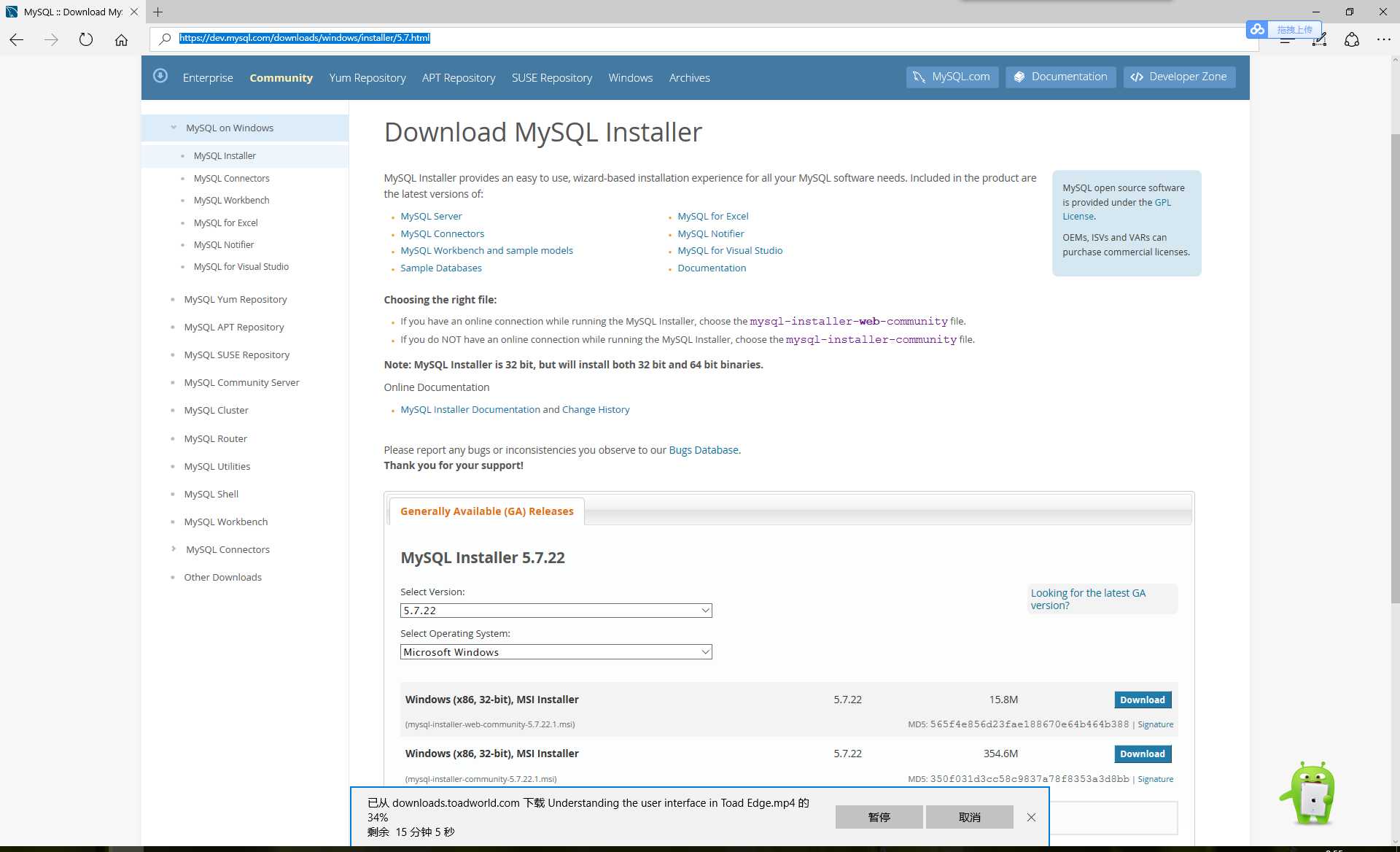The width and height of the screenshot is (1400, 852).
Task: Switch to the Generally Available (GA) Releases tab
Action: click(x=486, y=511)
